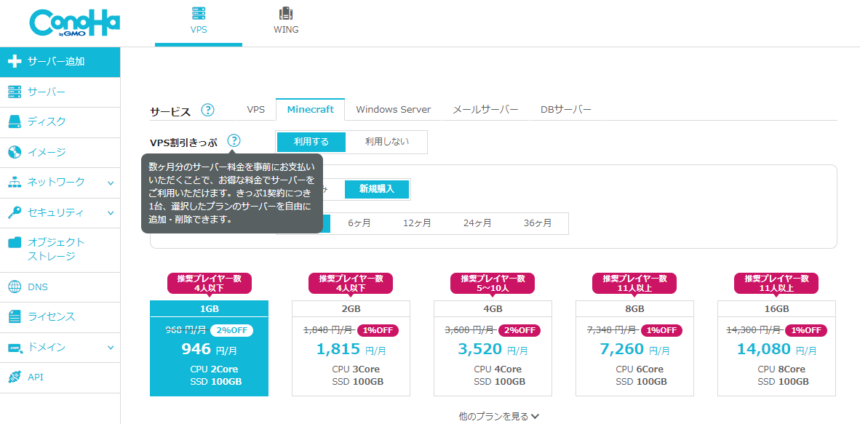860x424 pixels.
Task: Click the 3,520 円/月 price
Action: point(493,349)
